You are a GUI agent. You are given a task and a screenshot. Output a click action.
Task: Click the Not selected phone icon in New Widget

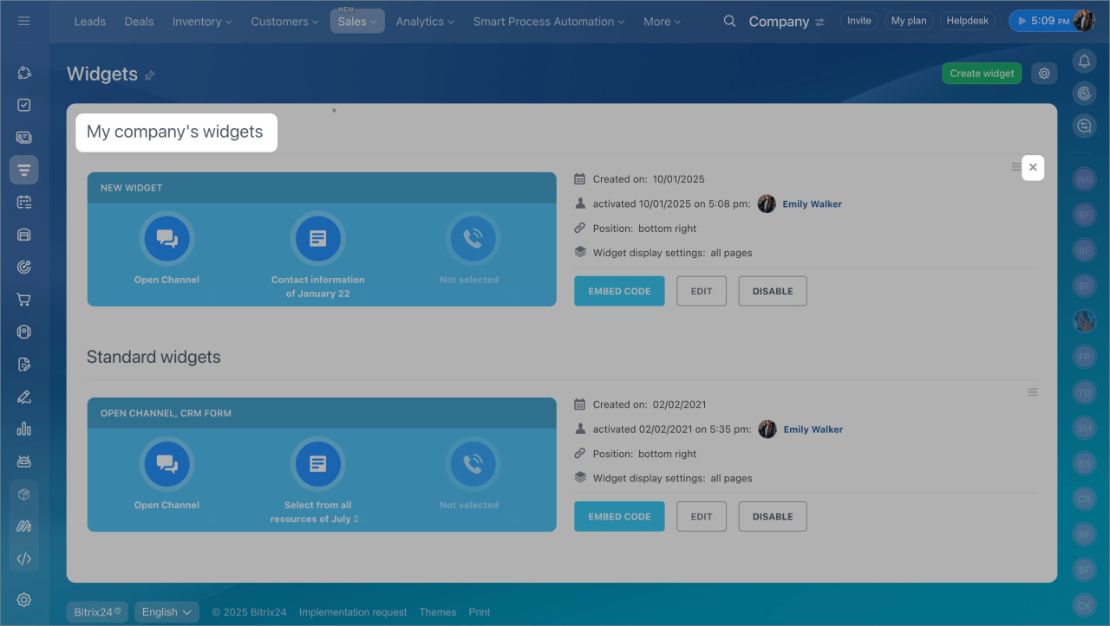[x=472, y=239]
